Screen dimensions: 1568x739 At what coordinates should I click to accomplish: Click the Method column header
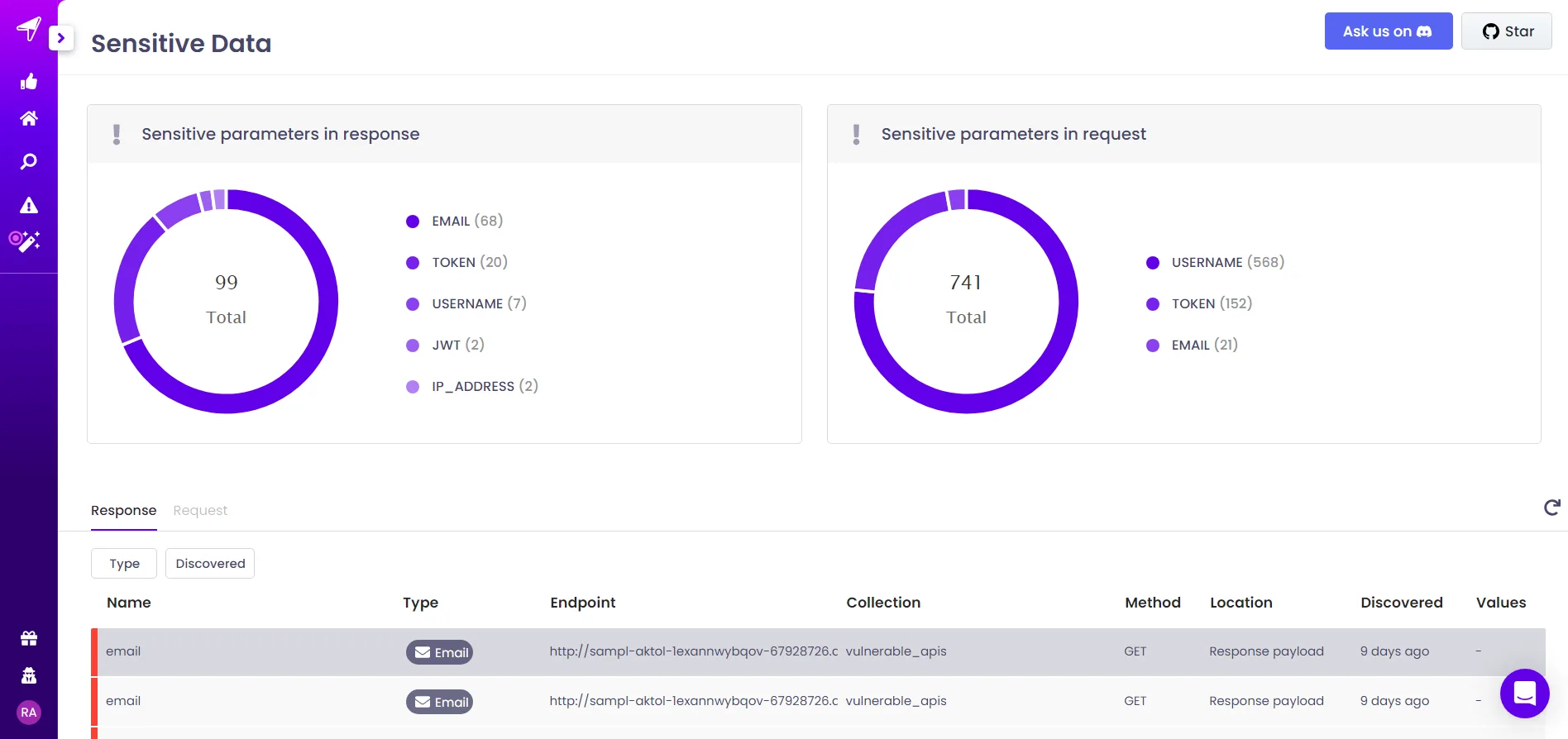1153,603
